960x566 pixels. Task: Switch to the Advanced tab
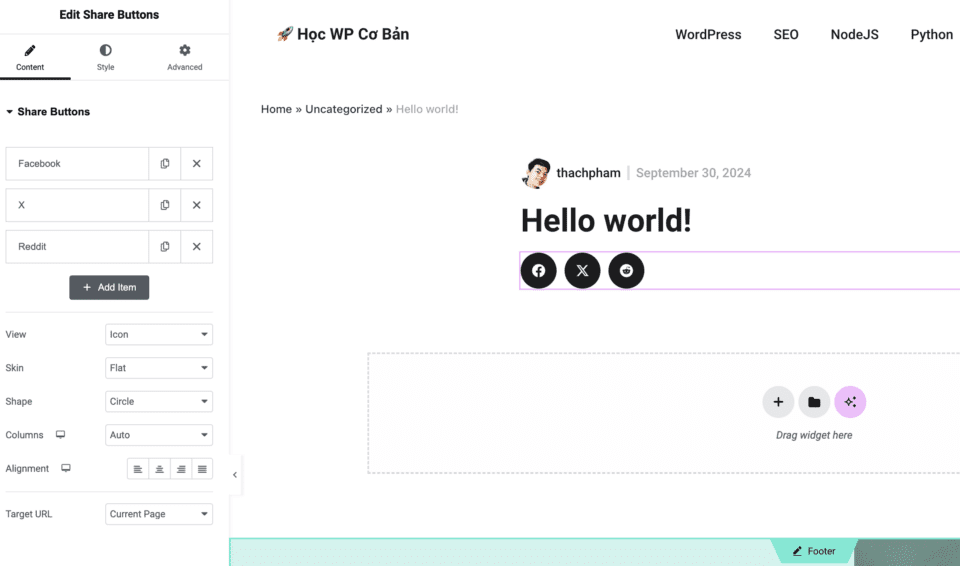point(184,58)
